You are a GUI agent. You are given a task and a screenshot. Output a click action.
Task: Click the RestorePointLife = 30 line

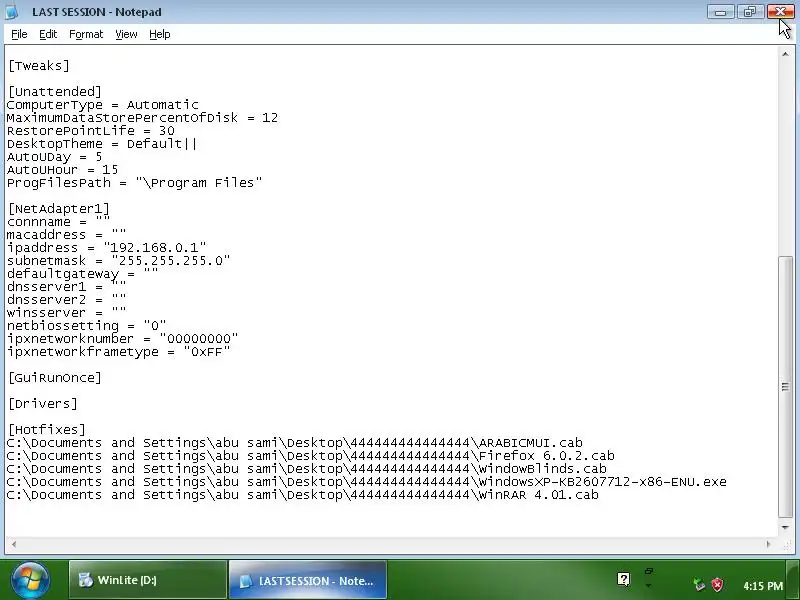(x=90, y=131)
